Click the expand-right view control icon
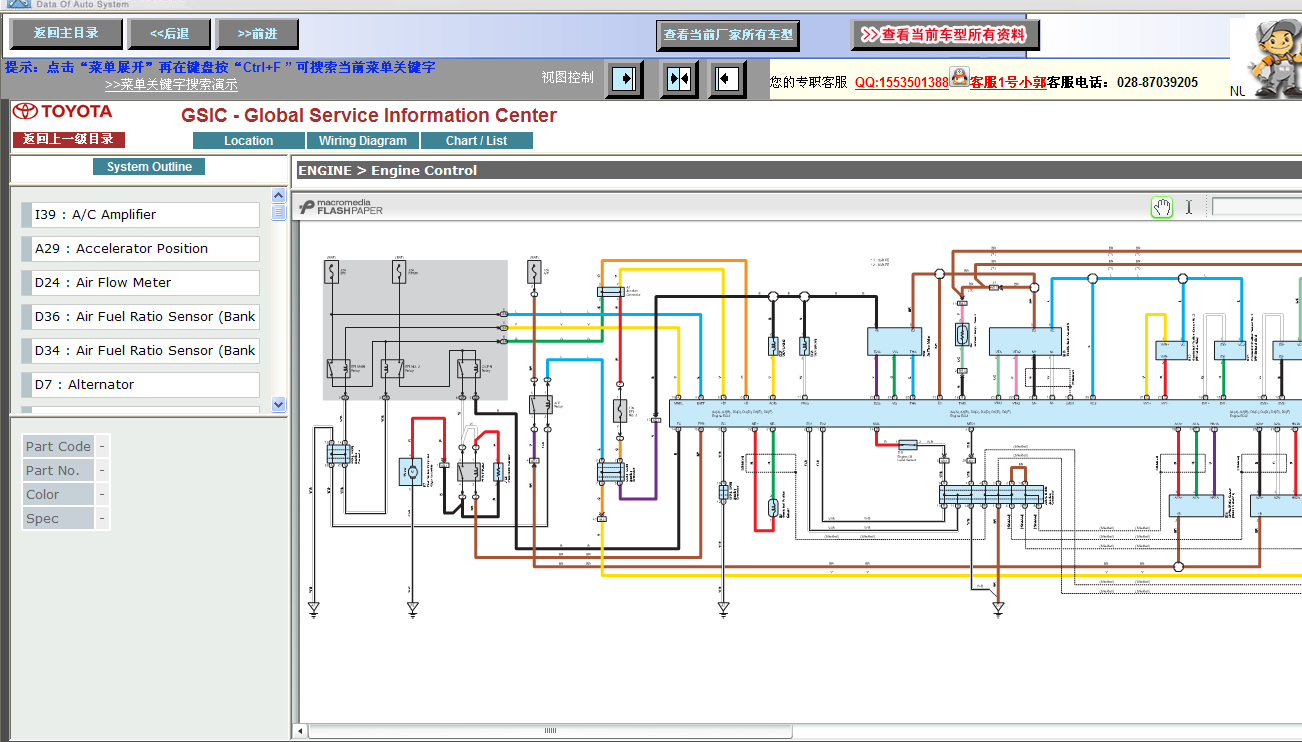Viewport: 1302px width, 742px height. click(625, 78)
